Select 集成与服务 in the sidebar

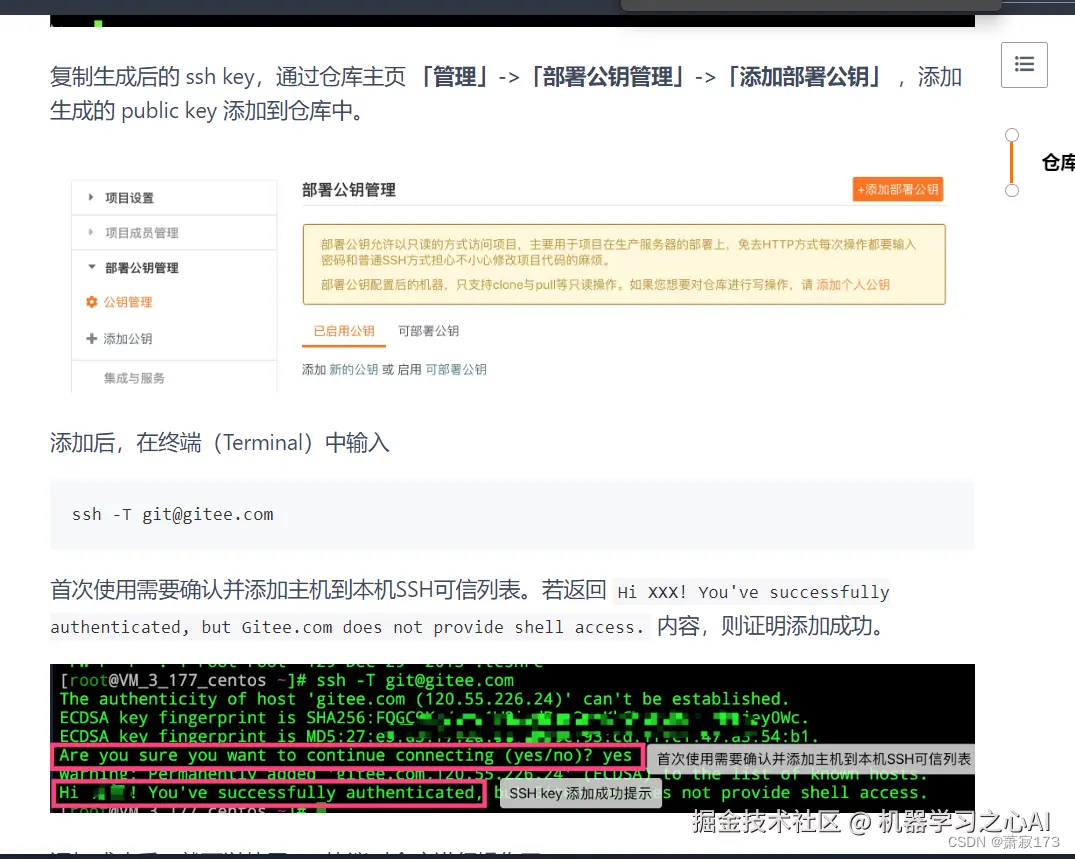(x=132, y=378)
